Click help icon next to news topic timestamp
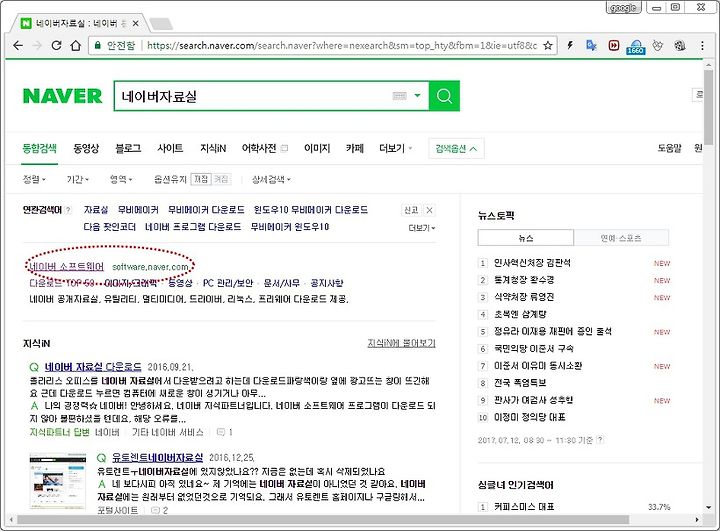Viewport: 720px width, 531px height. tap(600, 440)
